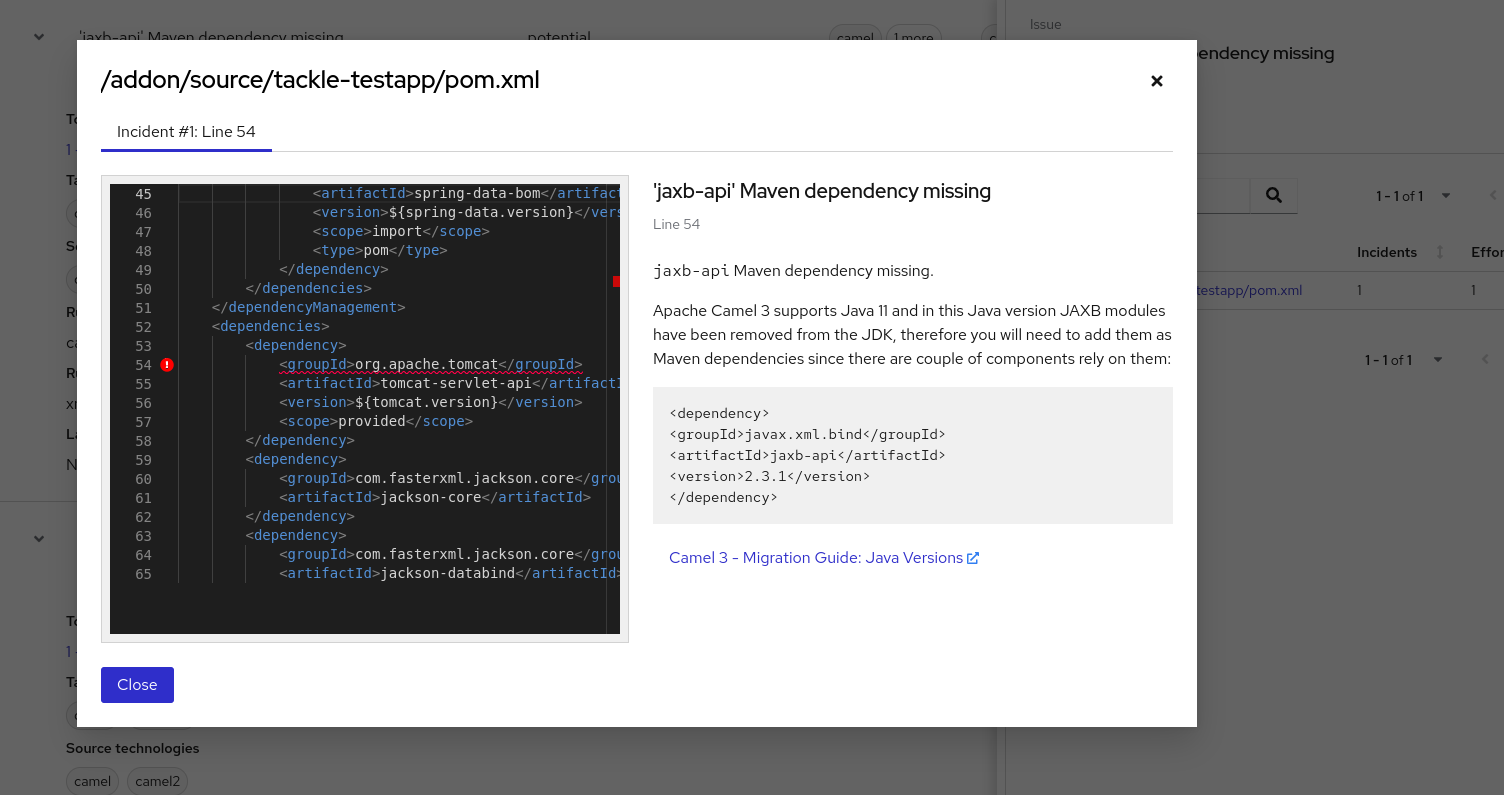Click the previous page arrow in bottom pagination
The image size is (1504, 795).
[1485, 359]
